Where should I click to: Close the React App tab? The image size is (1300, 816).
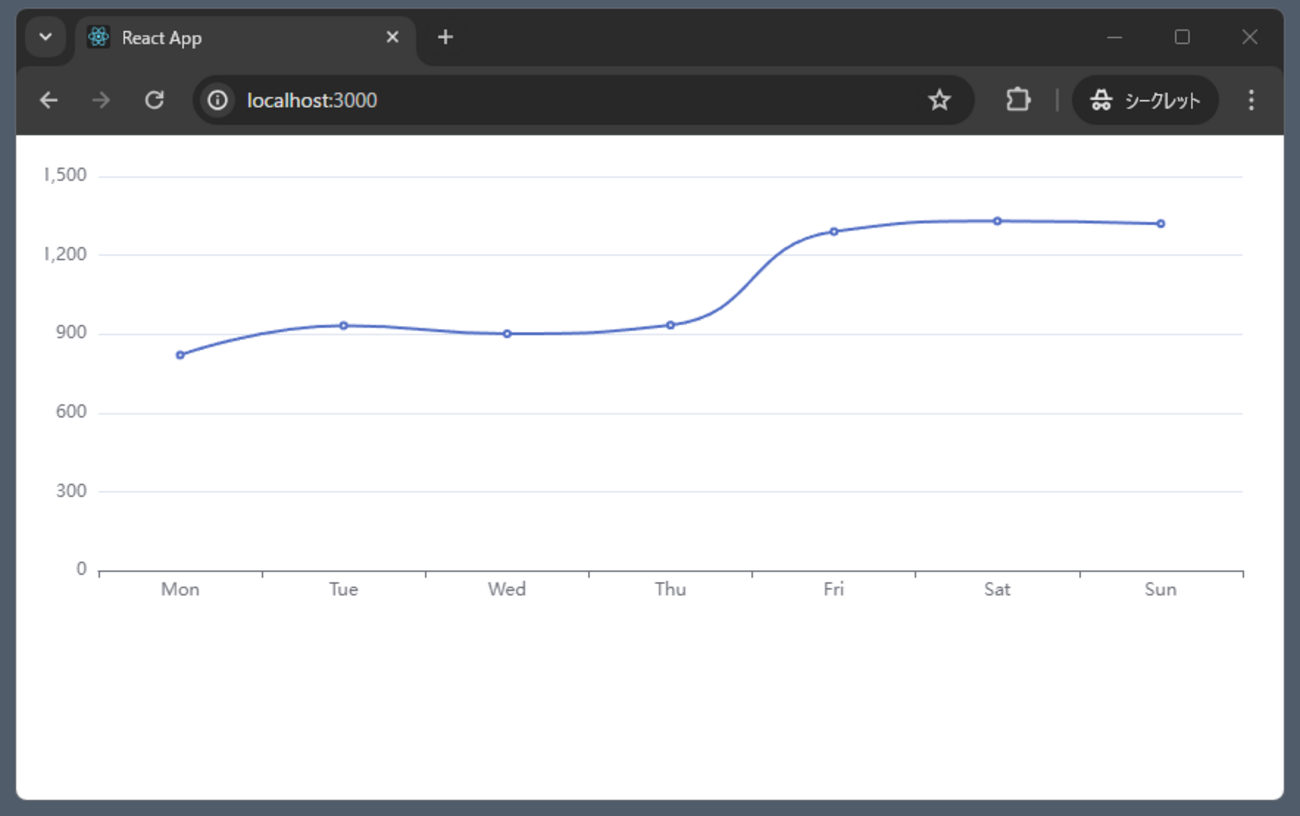[392, 37]
